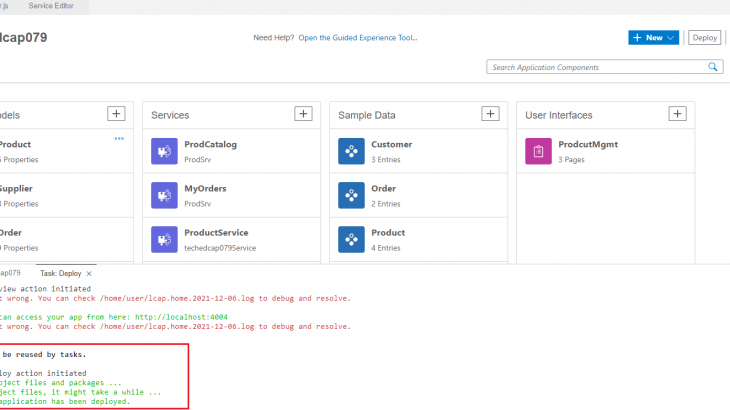Select the MyOrders service icon
This screenshot has height=410, width=730.
pyautogui.click(x=164, y=195)
